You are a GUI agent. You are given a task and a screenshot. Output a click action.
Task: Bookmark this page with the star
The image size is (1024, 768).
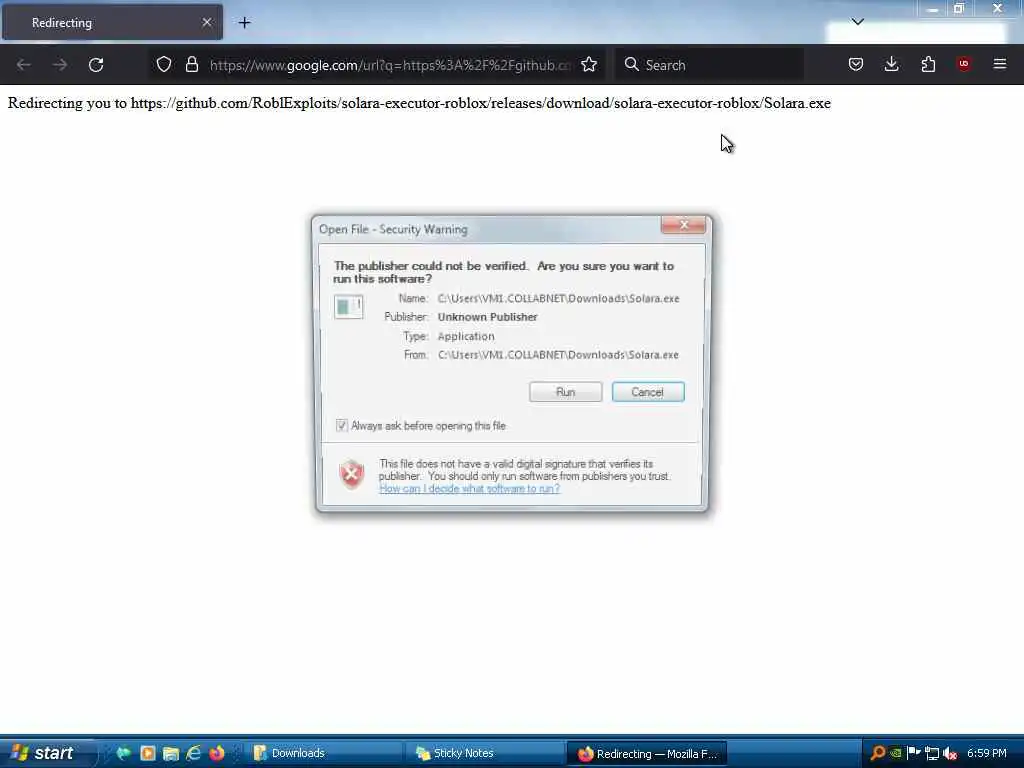point(589,65)
